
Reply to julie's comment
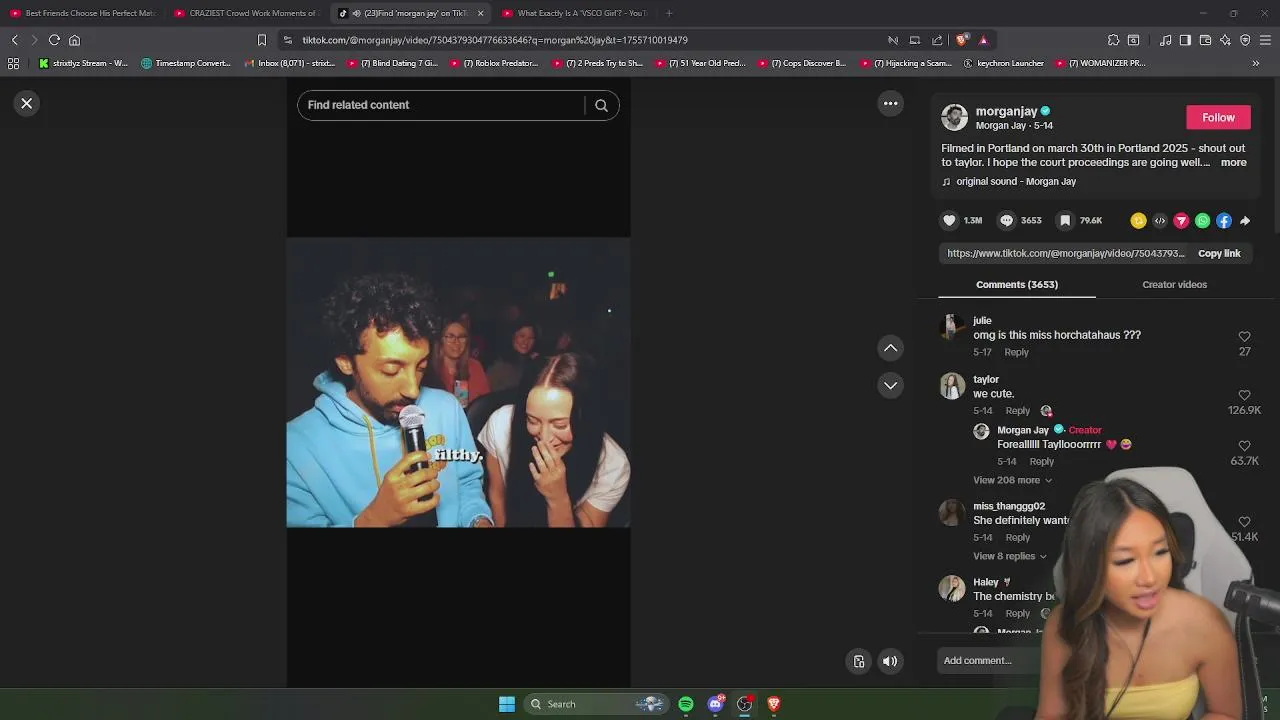pos(1016,352)
